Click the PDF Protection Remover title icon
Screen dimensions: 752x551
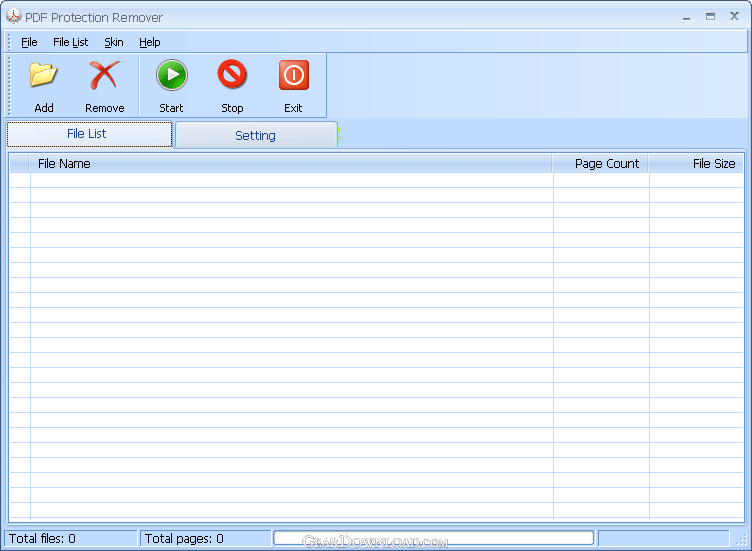click(x=13, y=16)
